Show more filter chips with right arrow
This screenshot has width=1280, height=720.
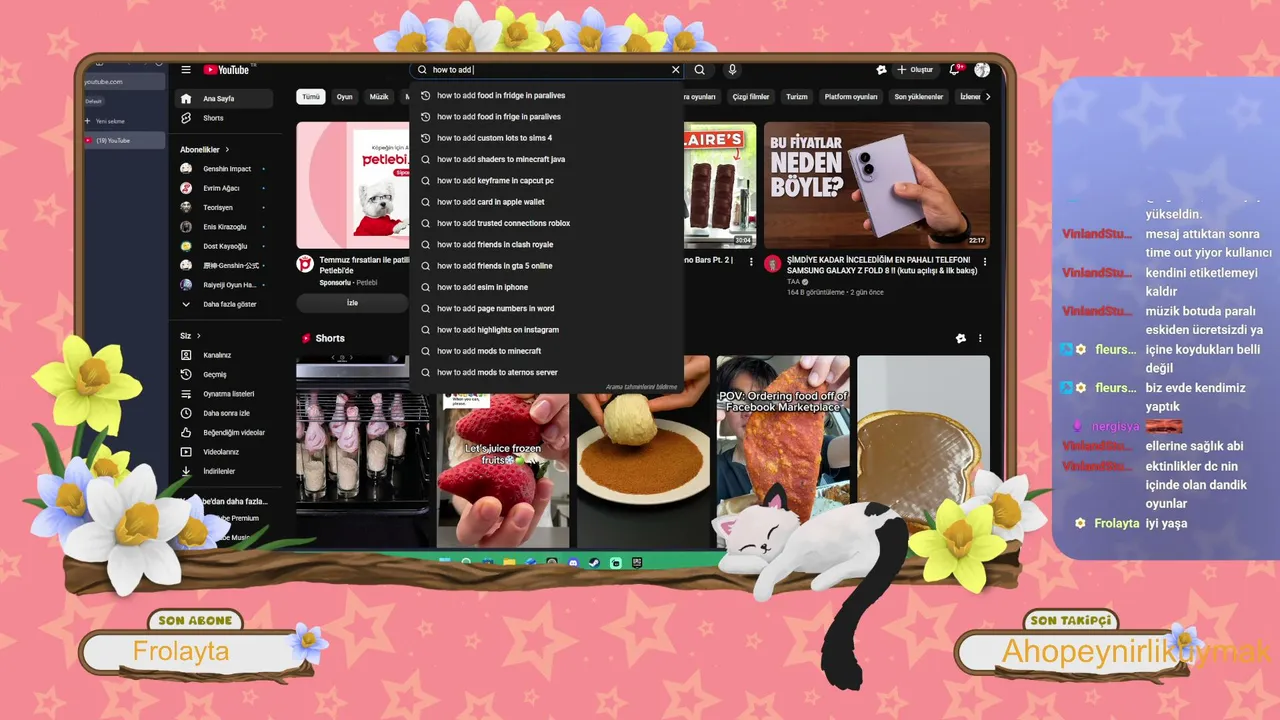[x=988, y=97]
